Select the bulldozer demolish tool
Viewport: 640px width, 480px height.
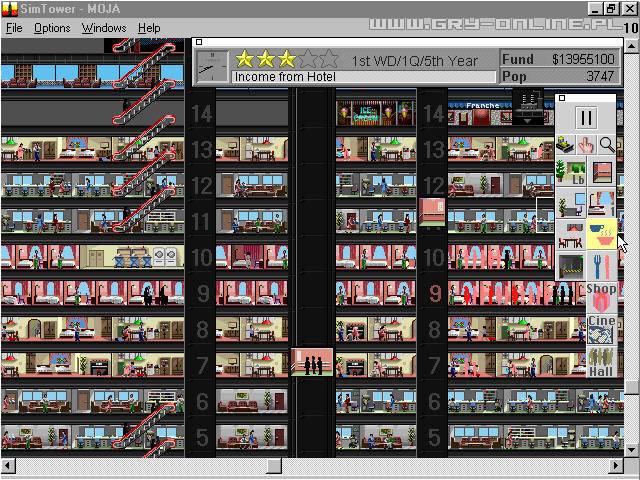(x=567, y=146)
